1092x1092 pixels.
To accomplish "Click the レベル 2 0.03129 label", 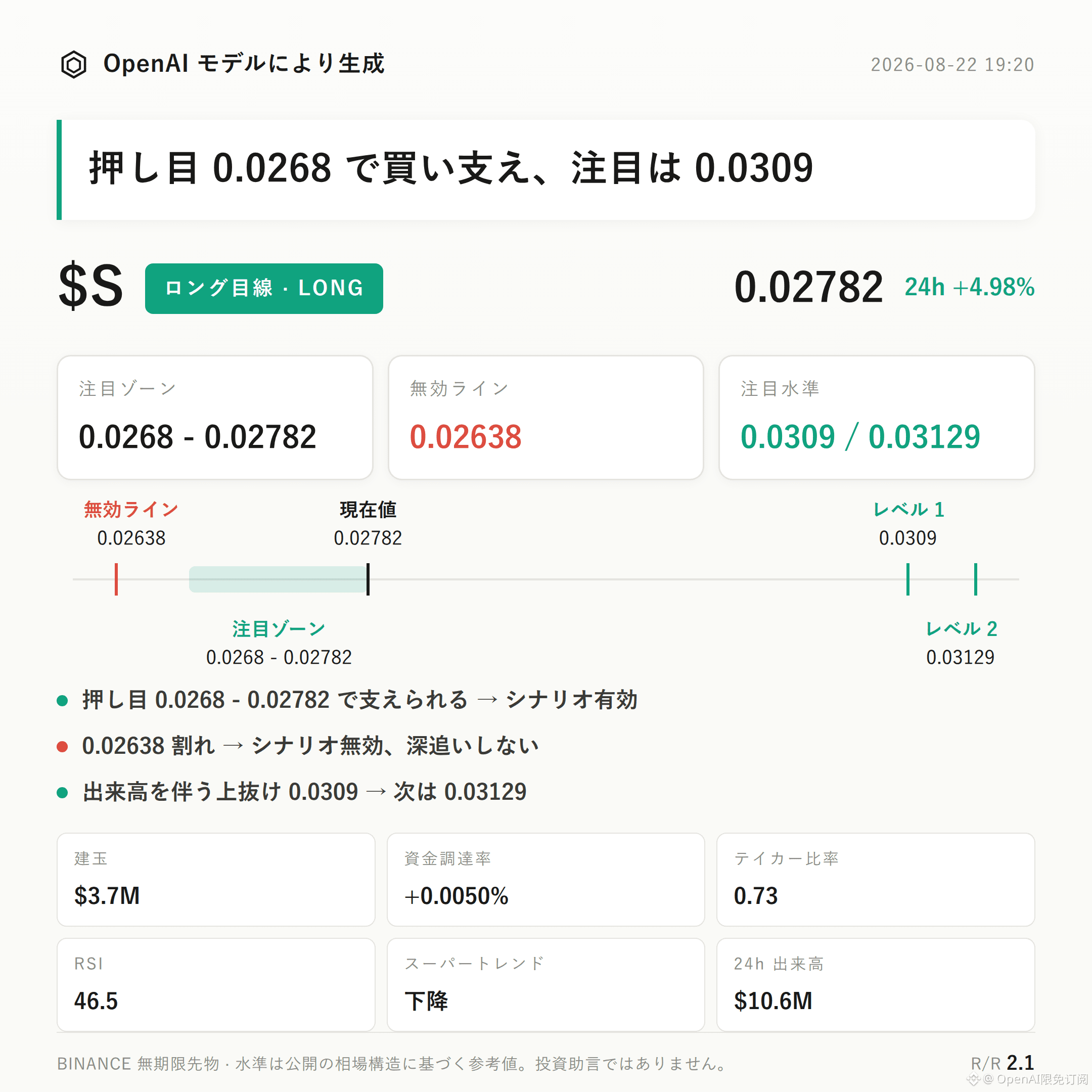I will 961,643.
